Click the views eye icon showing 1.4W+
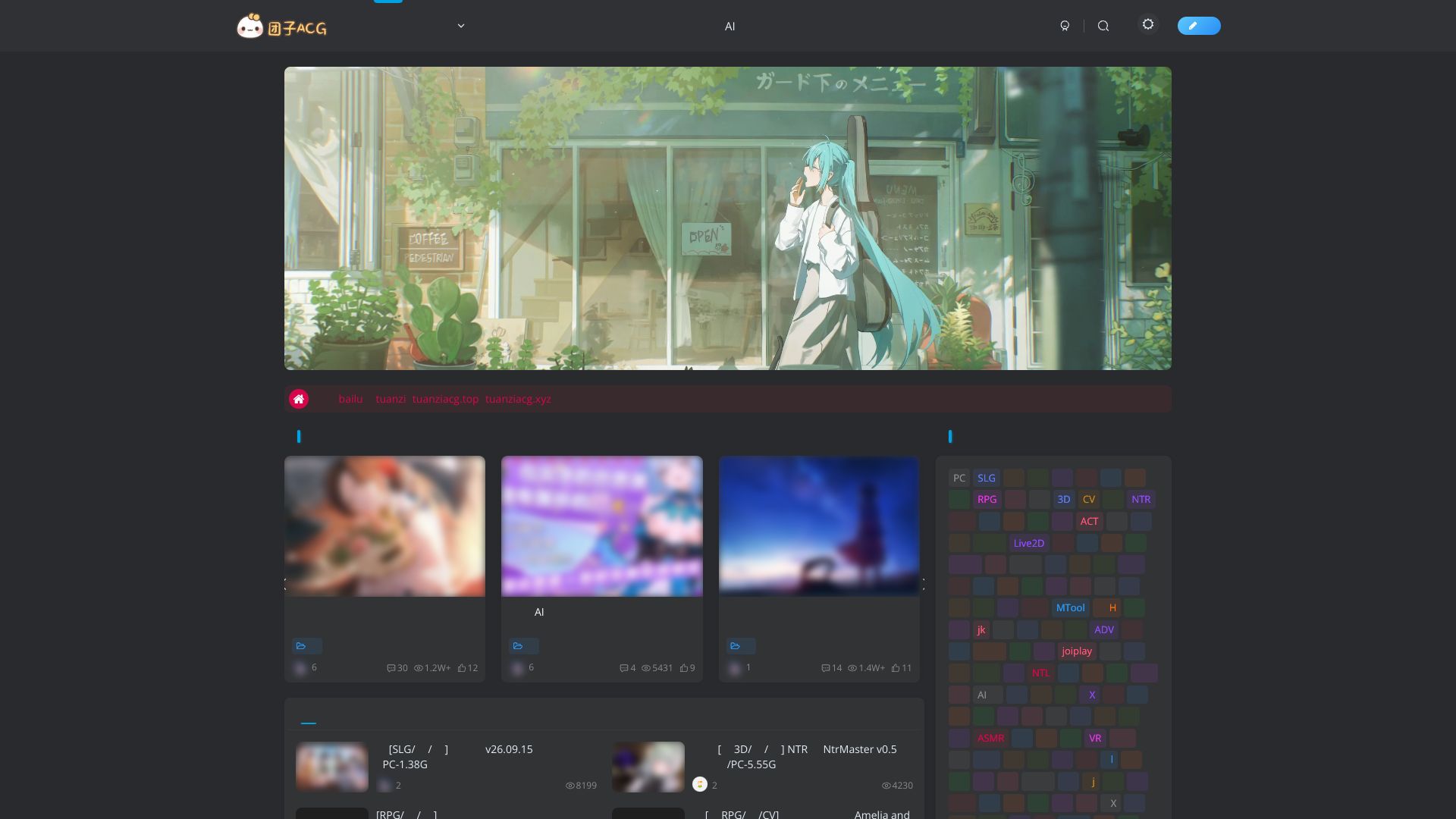 click(x=852, y=668)
